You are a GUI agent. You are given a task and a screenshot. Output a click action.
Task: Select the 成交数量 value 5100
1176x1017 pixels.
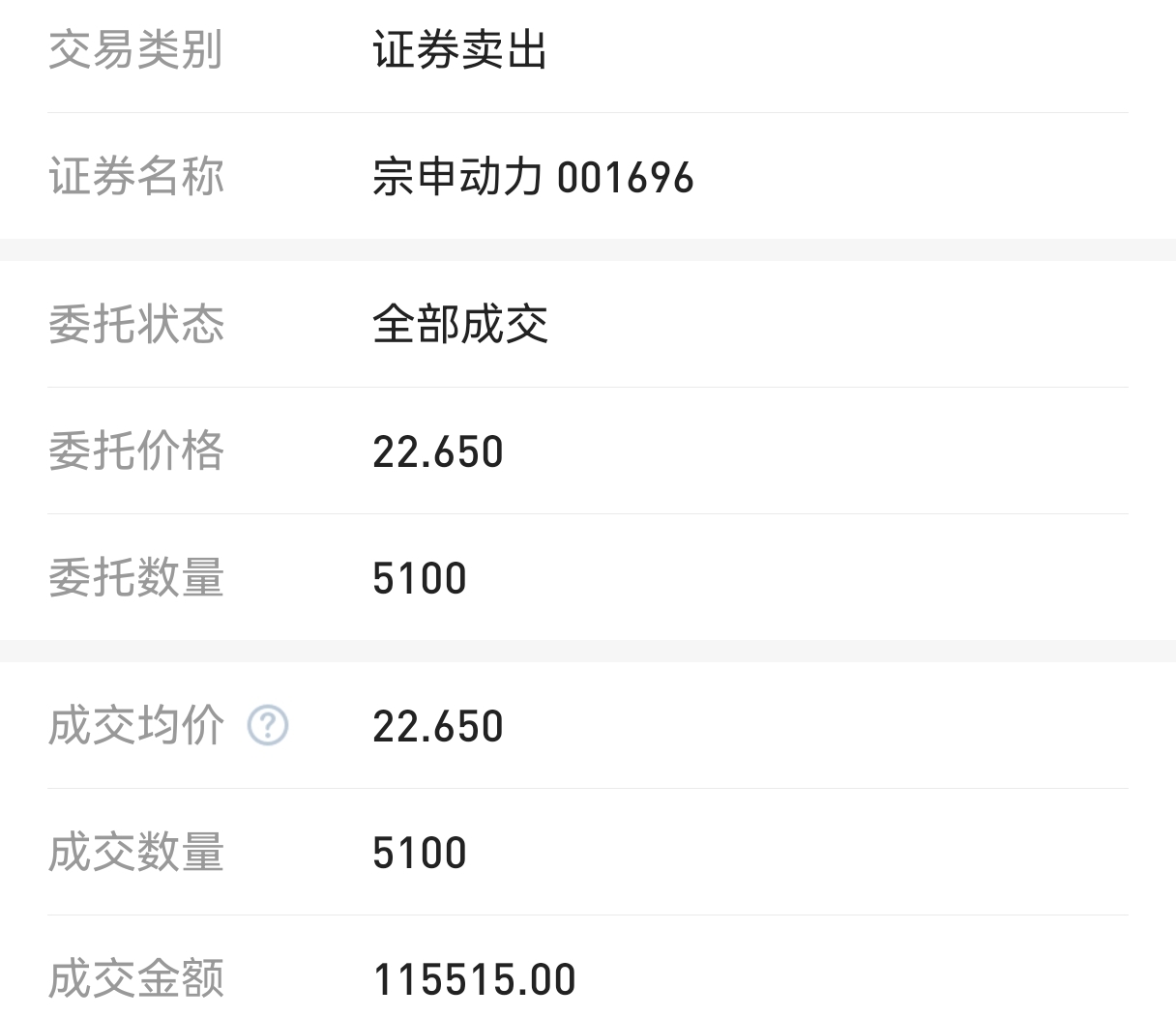(x=420, y=854)
